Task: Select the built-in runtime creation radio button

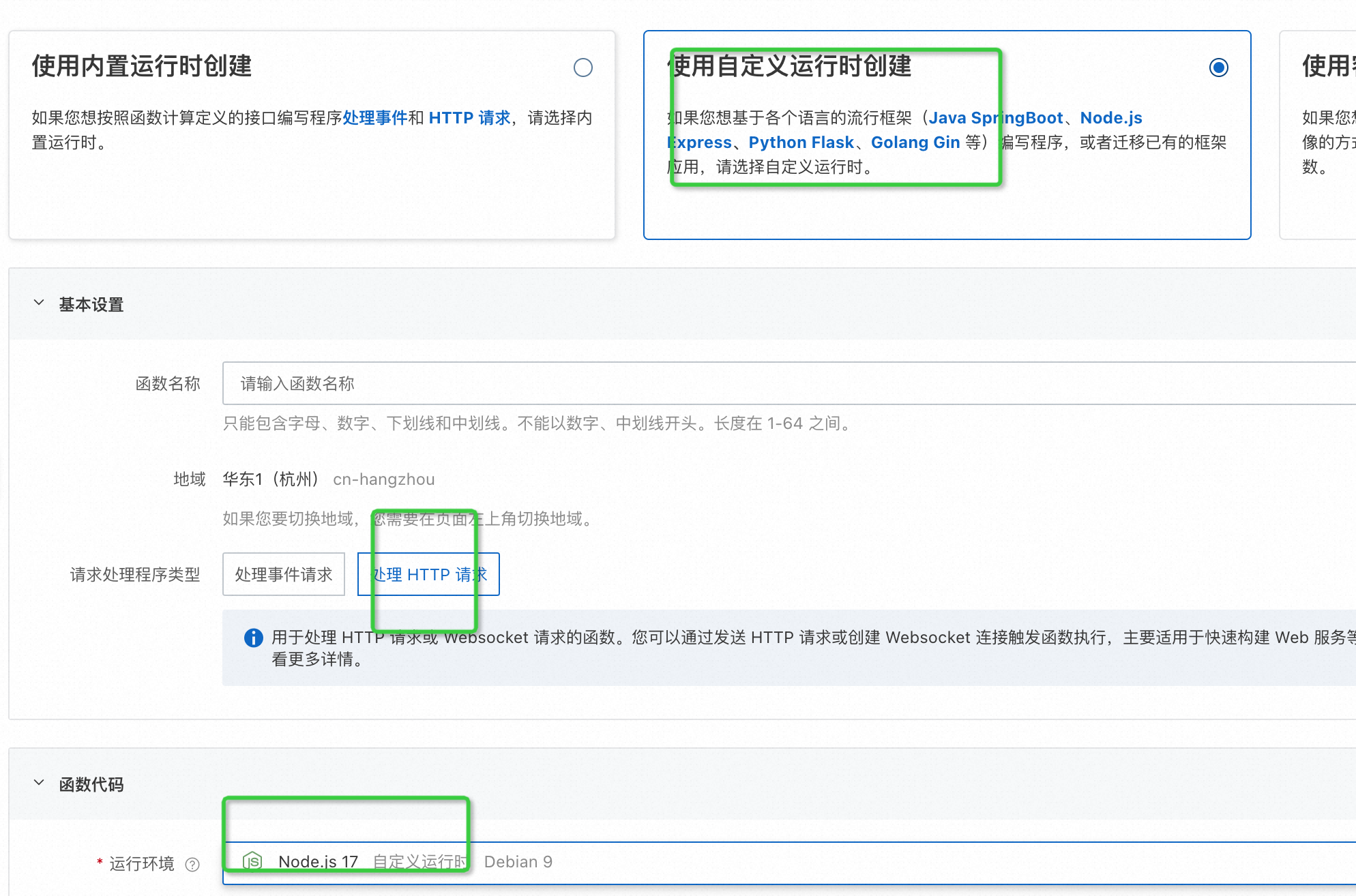Action: (x=583, y=68)
